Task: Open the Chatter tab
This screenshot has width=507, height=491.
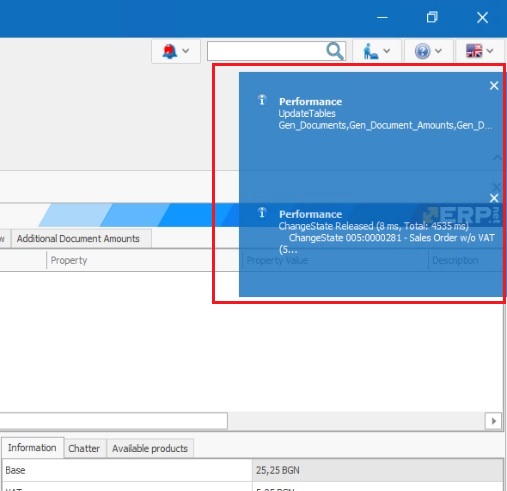Action: click(x=84, y=448)
